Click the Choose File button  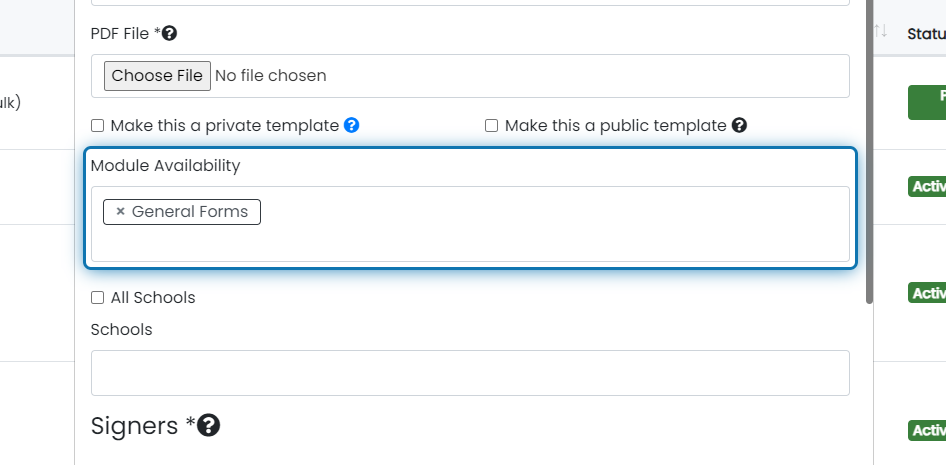pos(157,76)
